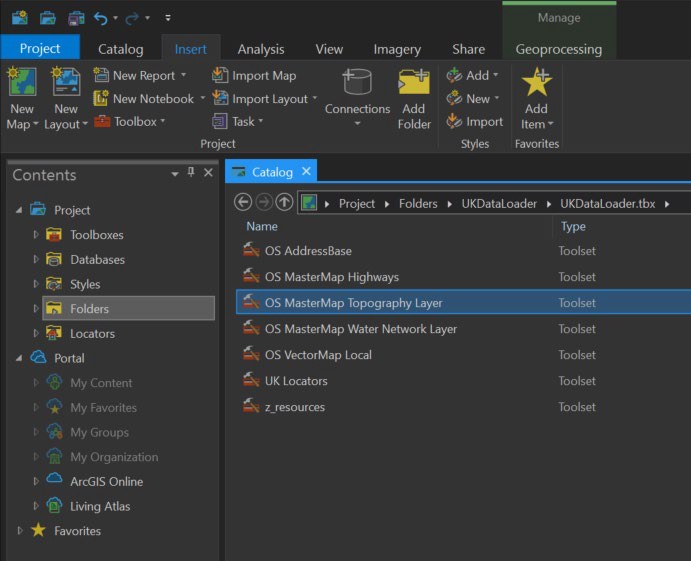The height and width of the screenshot is (561, 691).
Task: Switch to the Imagery ribbon tab
Action: [397, 49]
